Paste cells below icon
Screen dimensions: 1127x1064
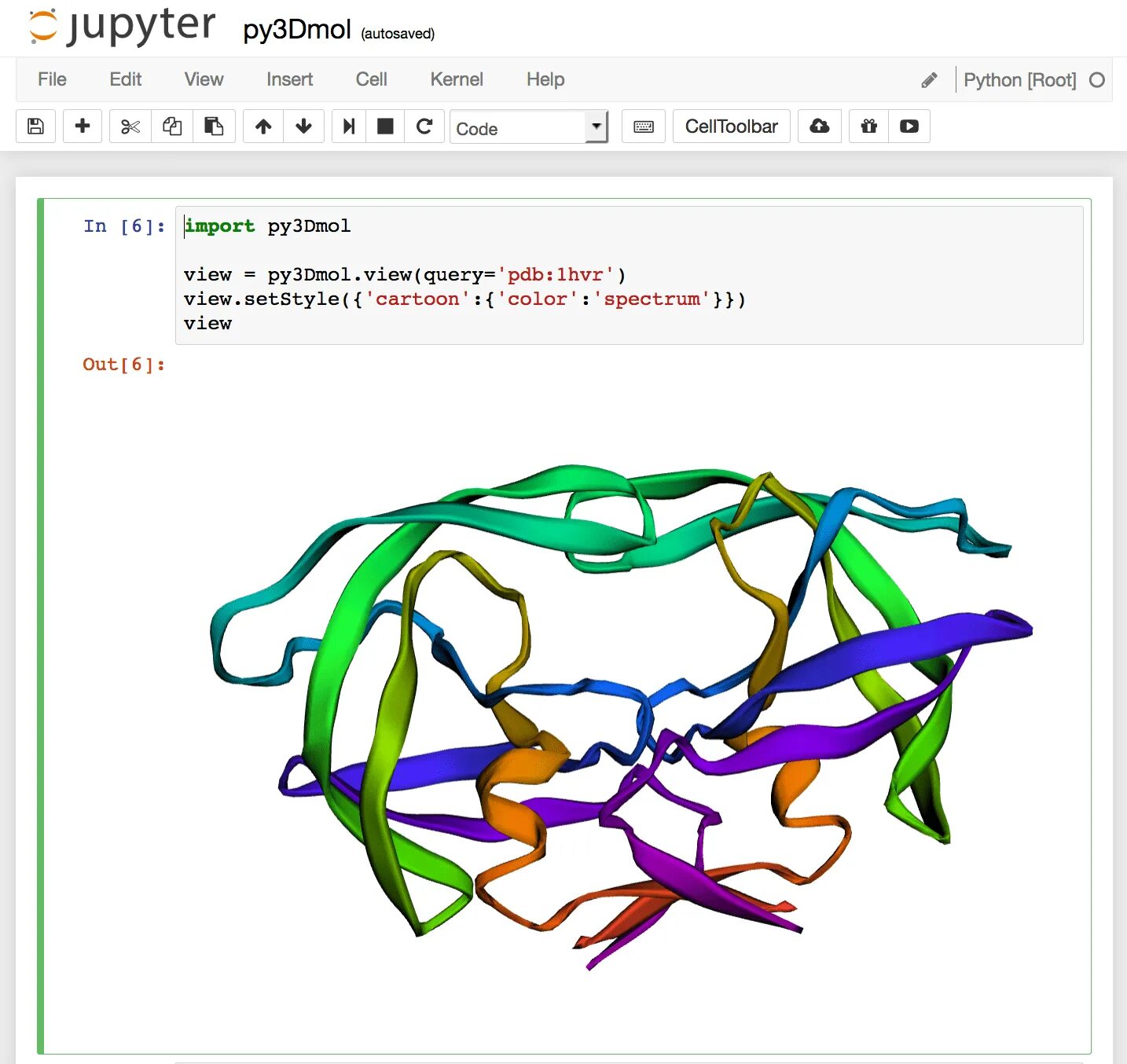point(214,127)
